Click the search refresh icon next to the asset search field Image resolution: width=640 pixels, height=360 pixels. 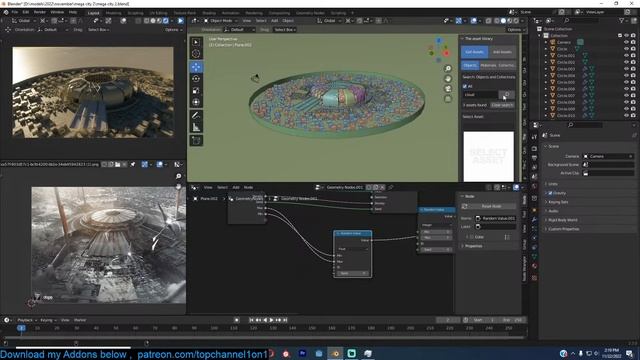pos(507,95)
